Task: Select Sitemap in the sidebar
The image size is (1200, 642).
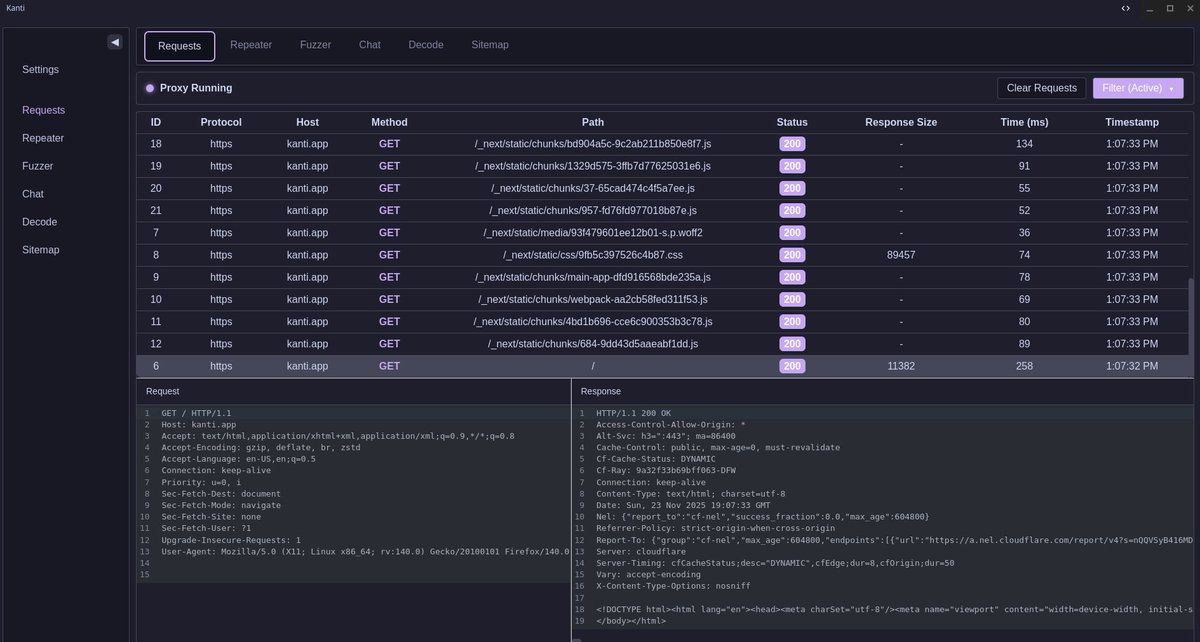Action: [41, 250]
